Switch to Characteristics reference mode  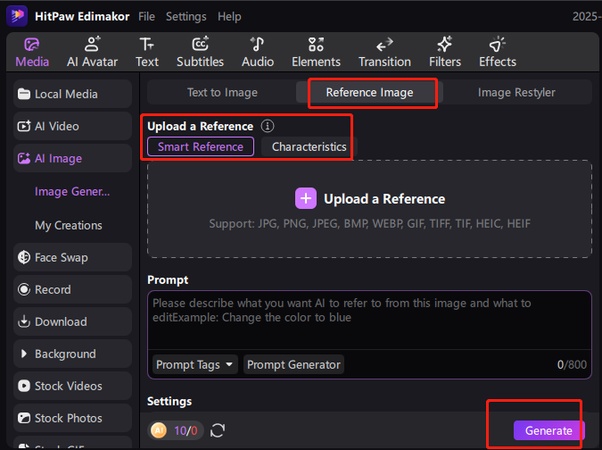pos(309,147)
